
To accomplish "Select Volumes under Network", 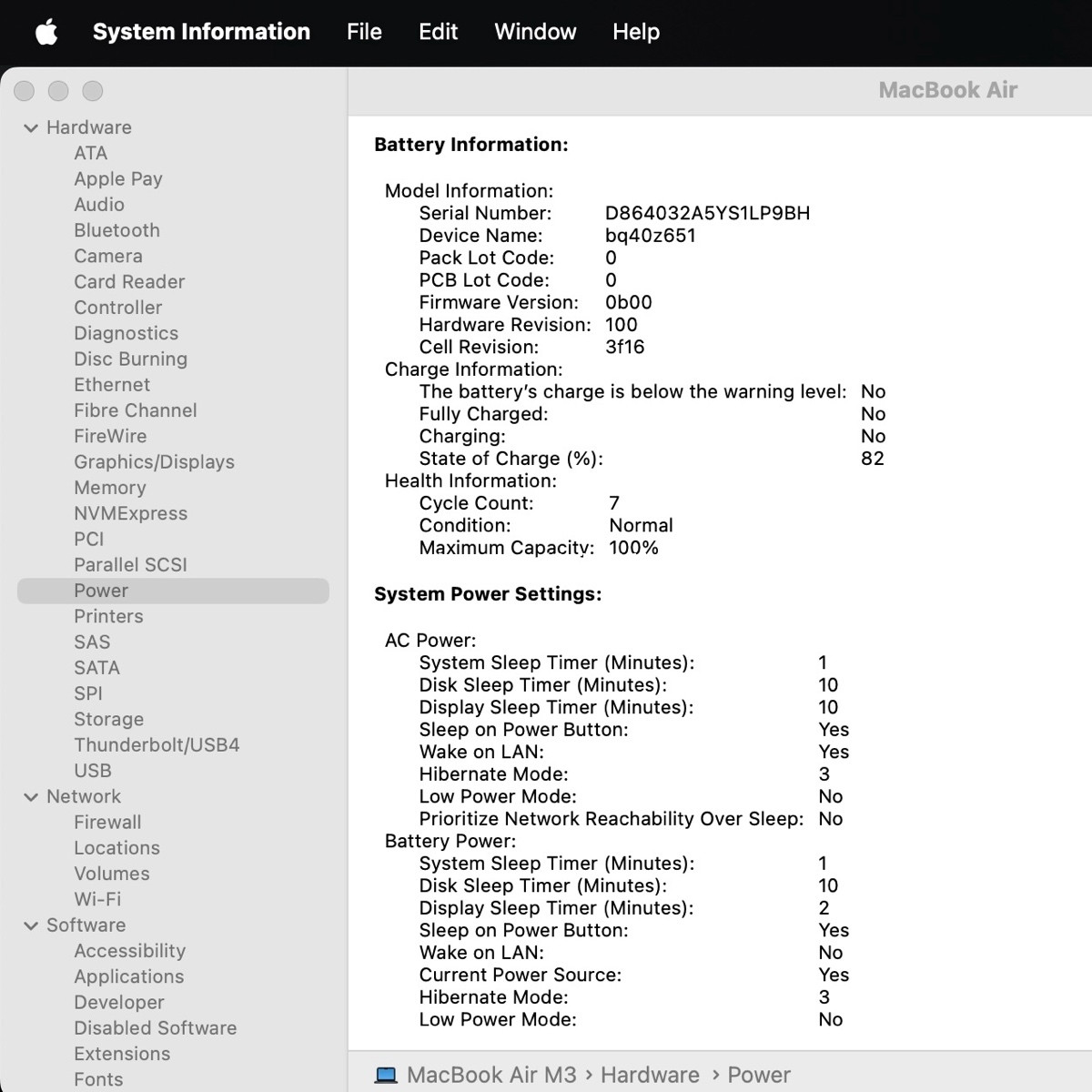I will click(x=112, y=874).
